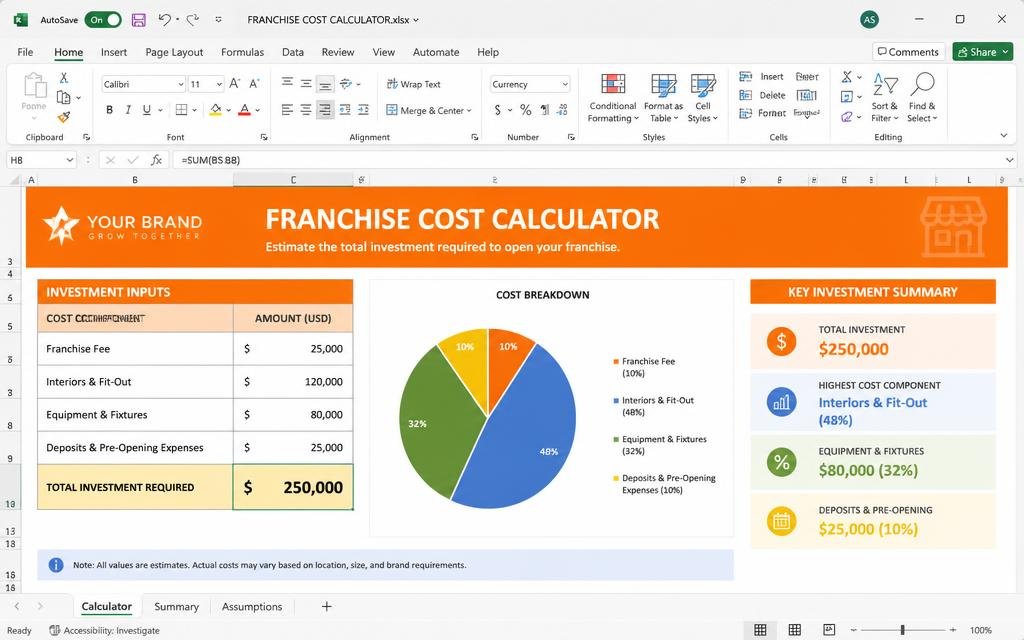
Task: Toggle Underline formatting
Action: [x=147, y=110]
